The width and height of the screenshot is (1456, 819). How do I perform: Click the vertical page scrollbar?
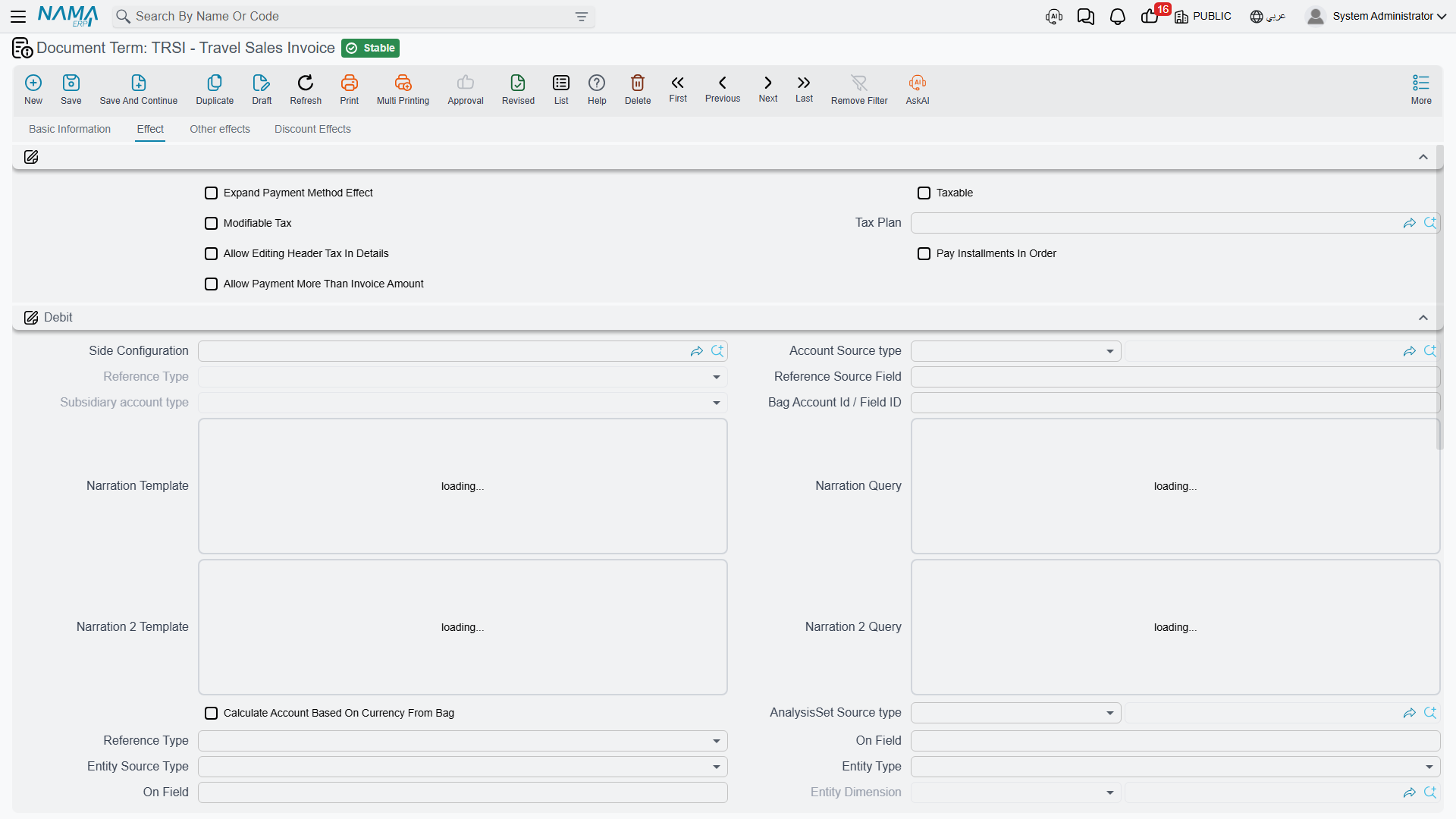point(1439,297)
